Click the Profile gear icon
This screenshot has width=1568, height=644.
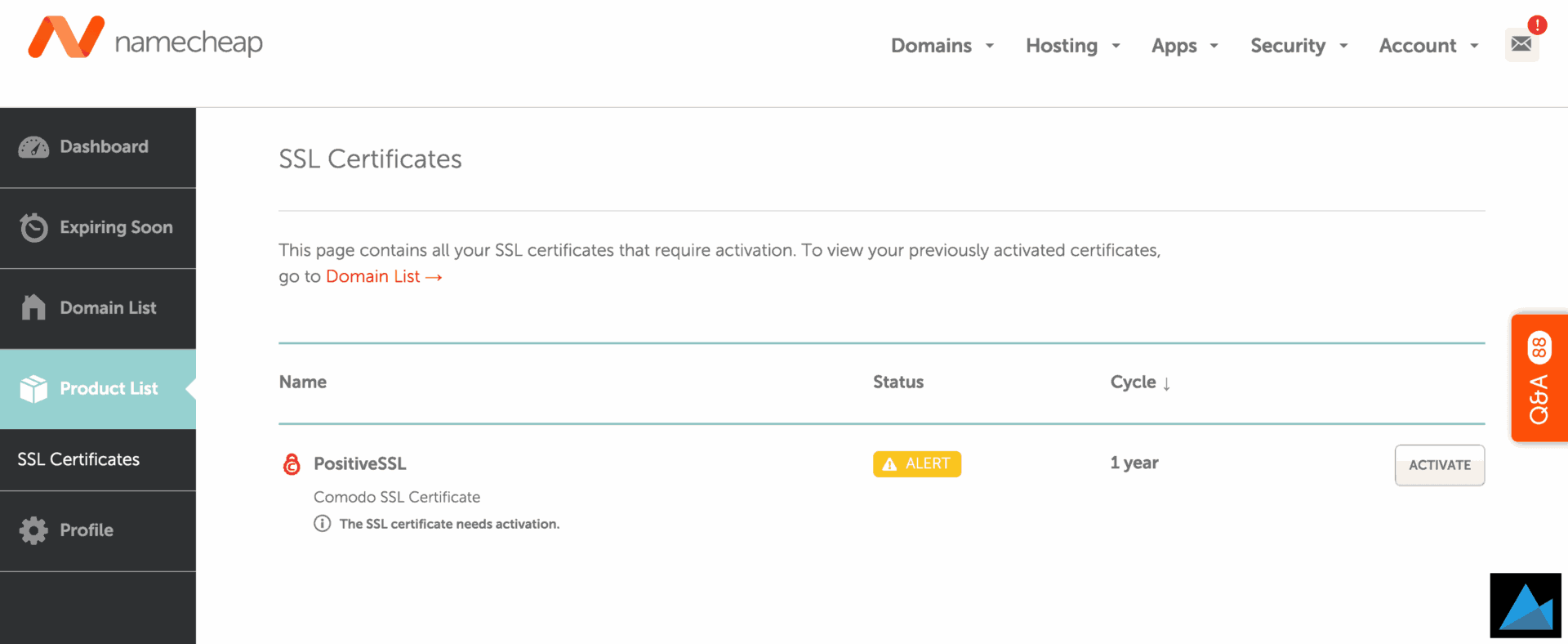33,530
